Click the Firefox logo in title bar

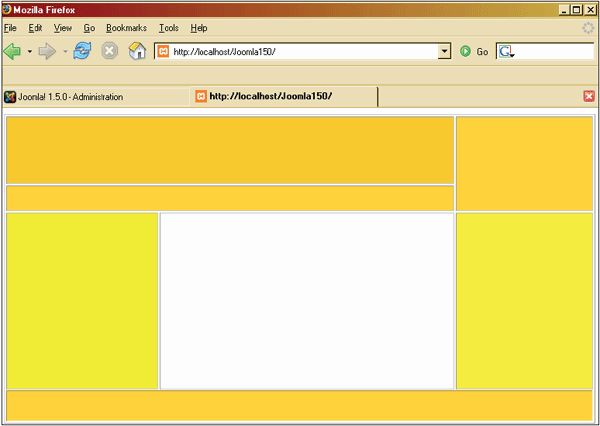(7, 9)
